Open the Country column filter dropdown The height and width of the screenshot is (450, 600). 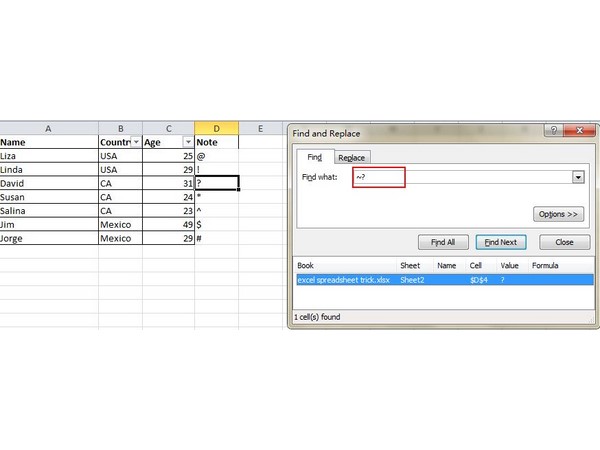coord(136,142)
